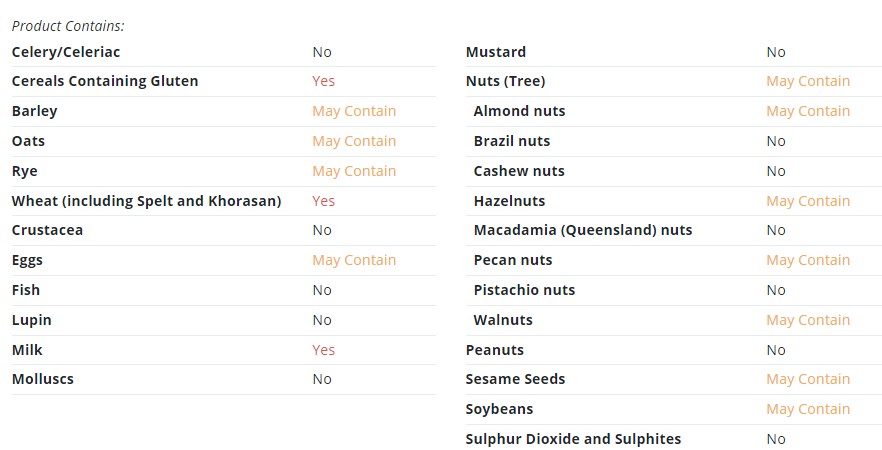This screenshot has width=882, height=450.
Task: Click the Sesame Seeds label
Action: coord(515,379)
